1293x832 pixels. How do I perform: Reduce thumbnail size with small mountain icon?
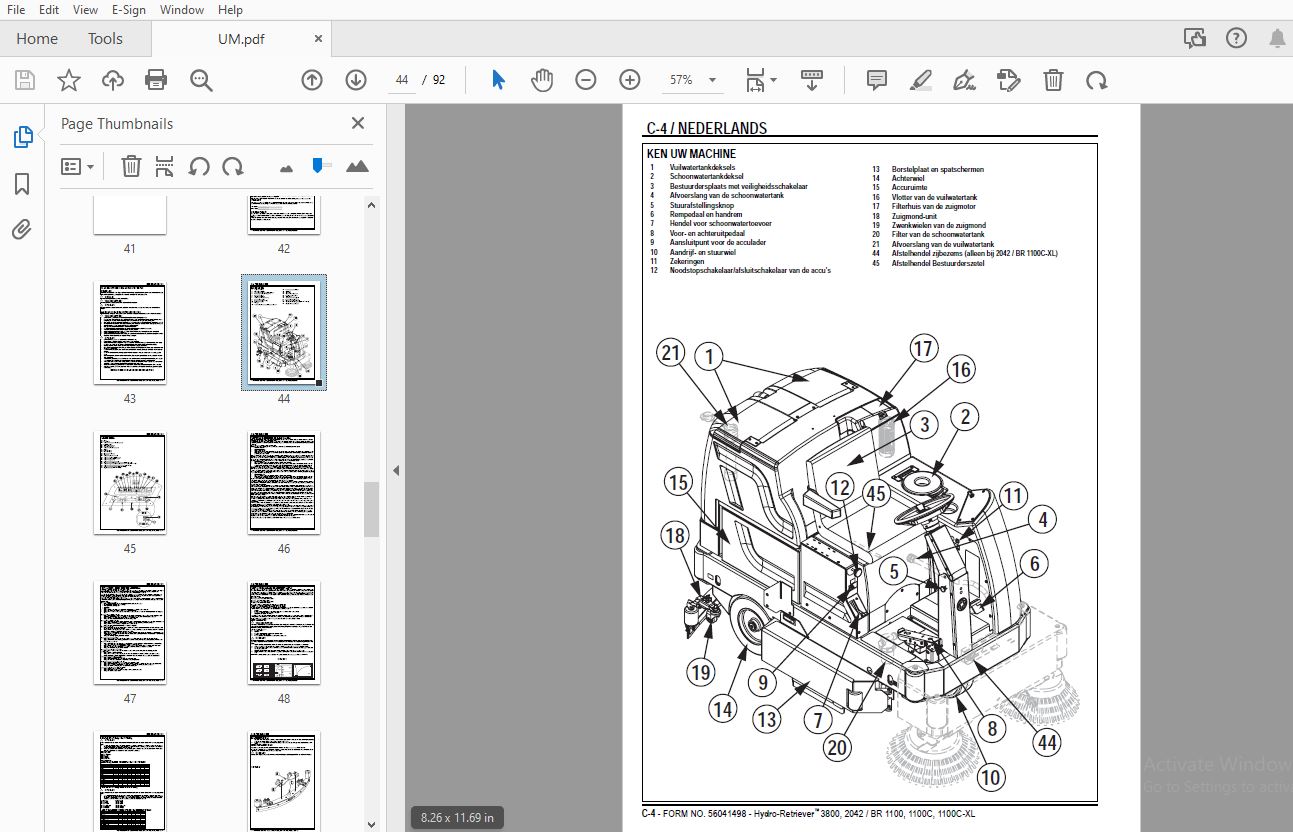pos(287,167)
